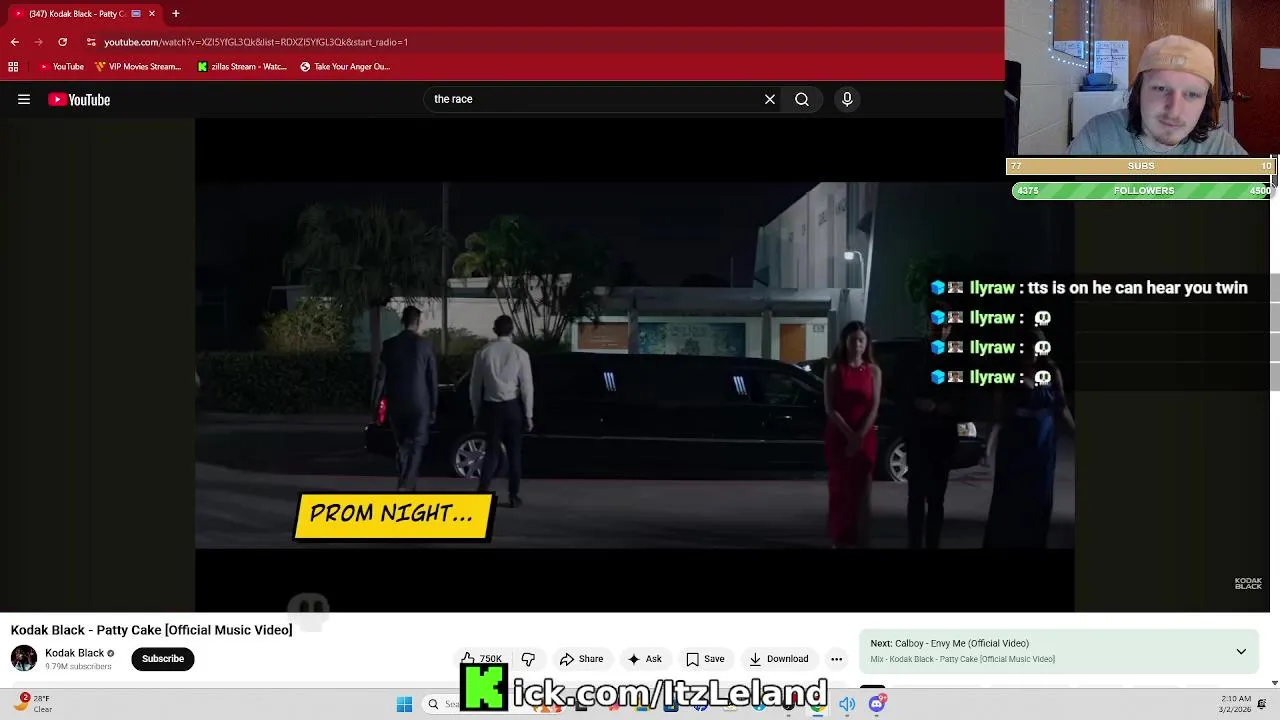The image size is (1280, 720).
Task: Open the Discord taskbar icon
Action: tap(877, 704)
